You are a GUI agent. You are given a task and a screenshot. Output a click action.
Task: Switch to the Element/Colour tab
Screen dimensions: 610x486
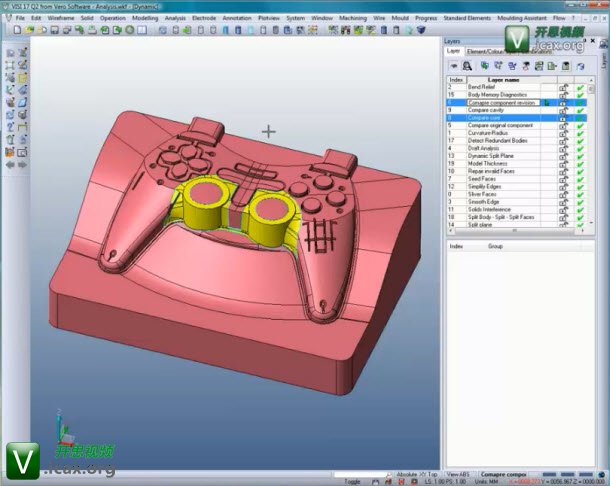tap(484, 51)
